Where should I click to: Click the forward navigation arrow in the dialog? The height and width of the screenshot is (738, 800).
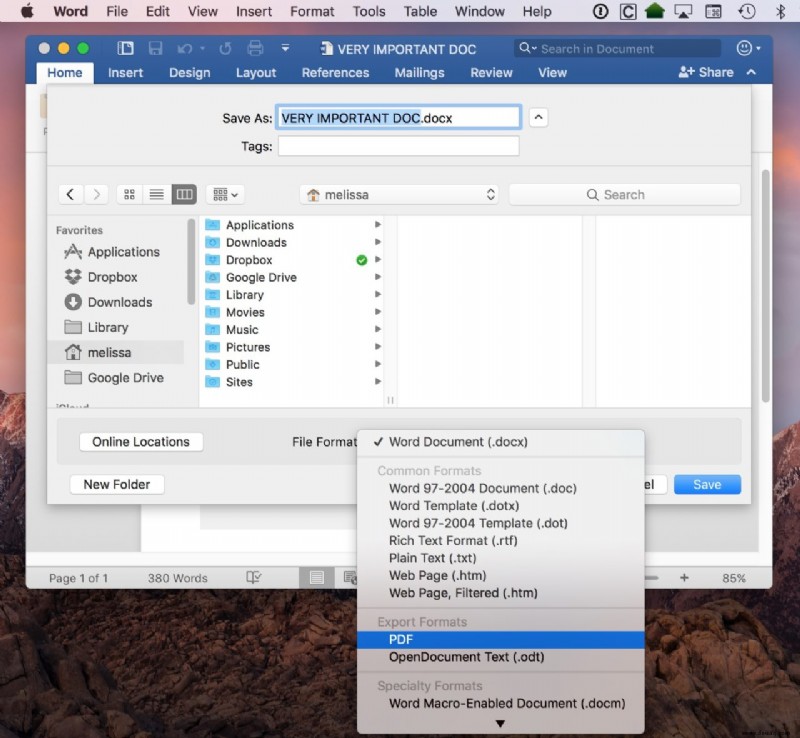coord(96,194)
